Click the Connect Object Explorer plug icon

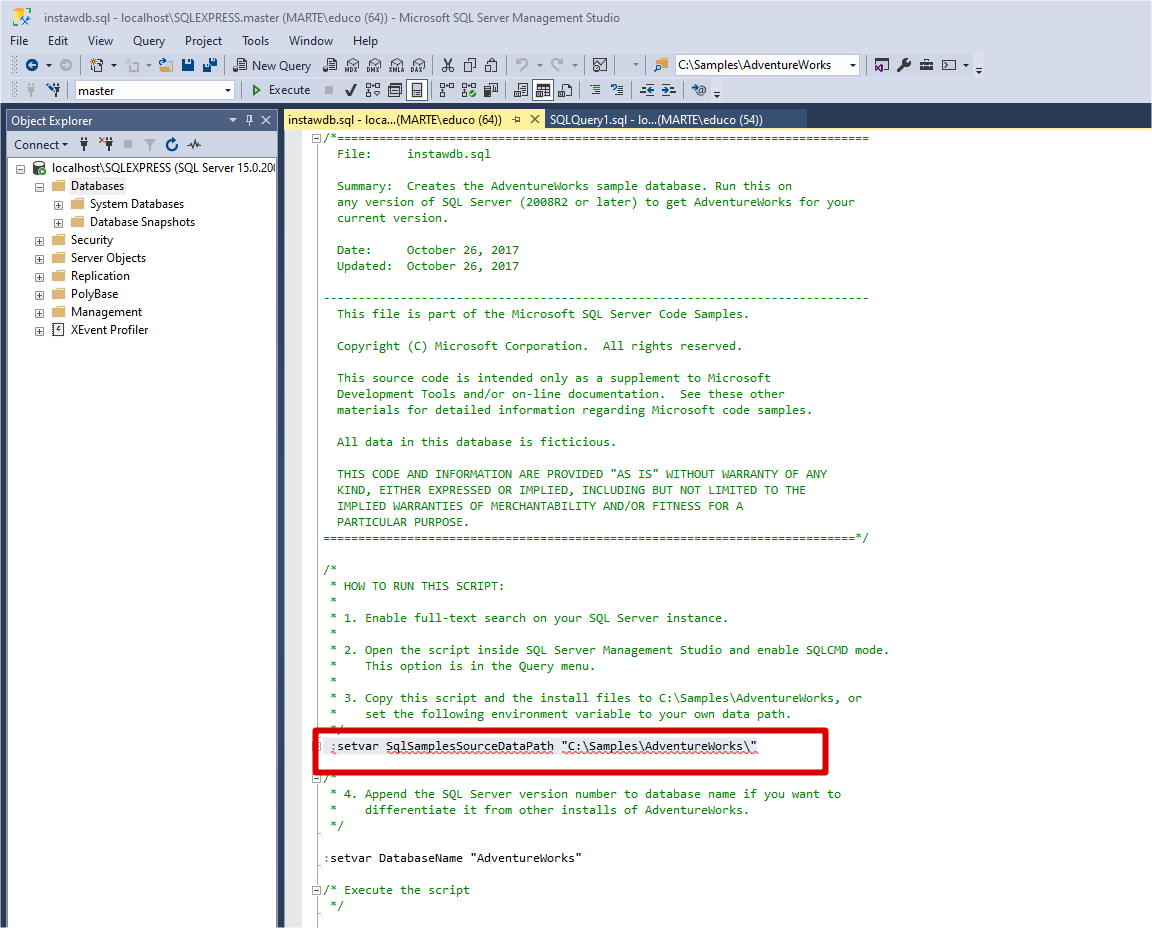coord(84,145)
